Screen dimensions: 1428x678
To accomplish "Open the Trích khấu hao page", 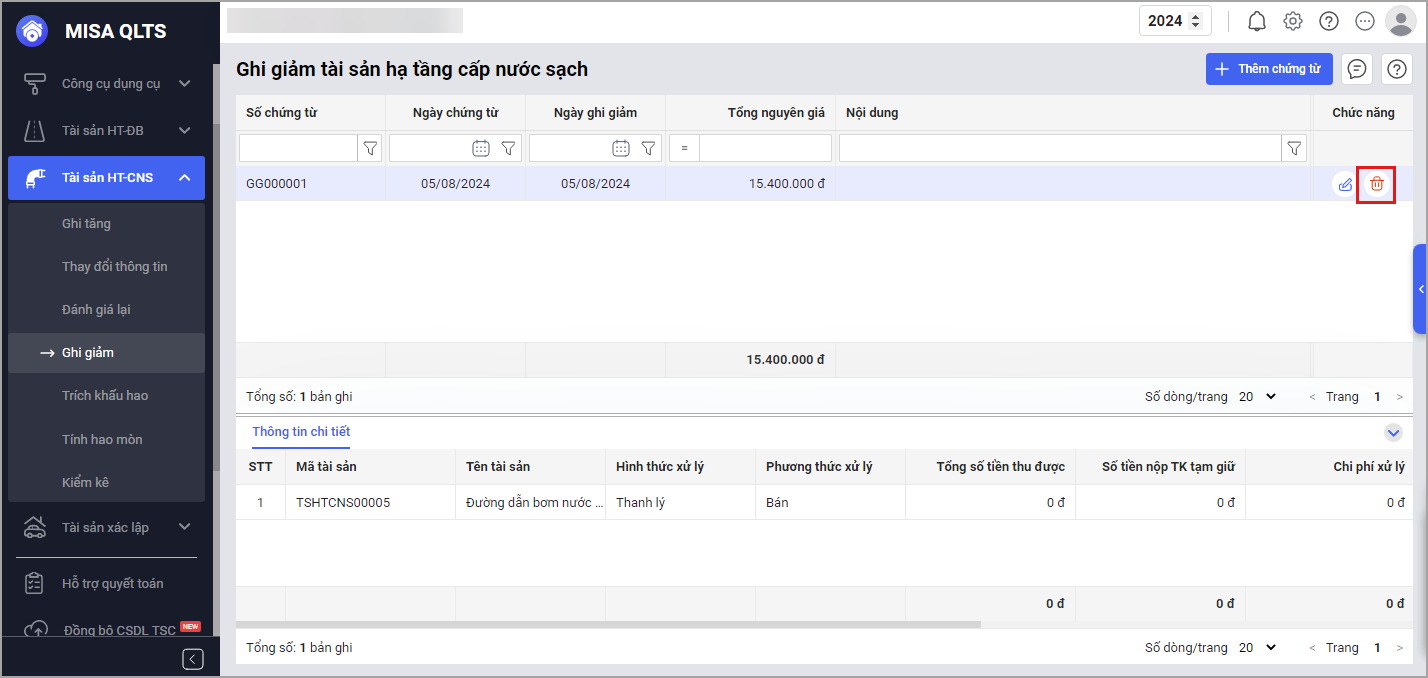I will 105,396.
